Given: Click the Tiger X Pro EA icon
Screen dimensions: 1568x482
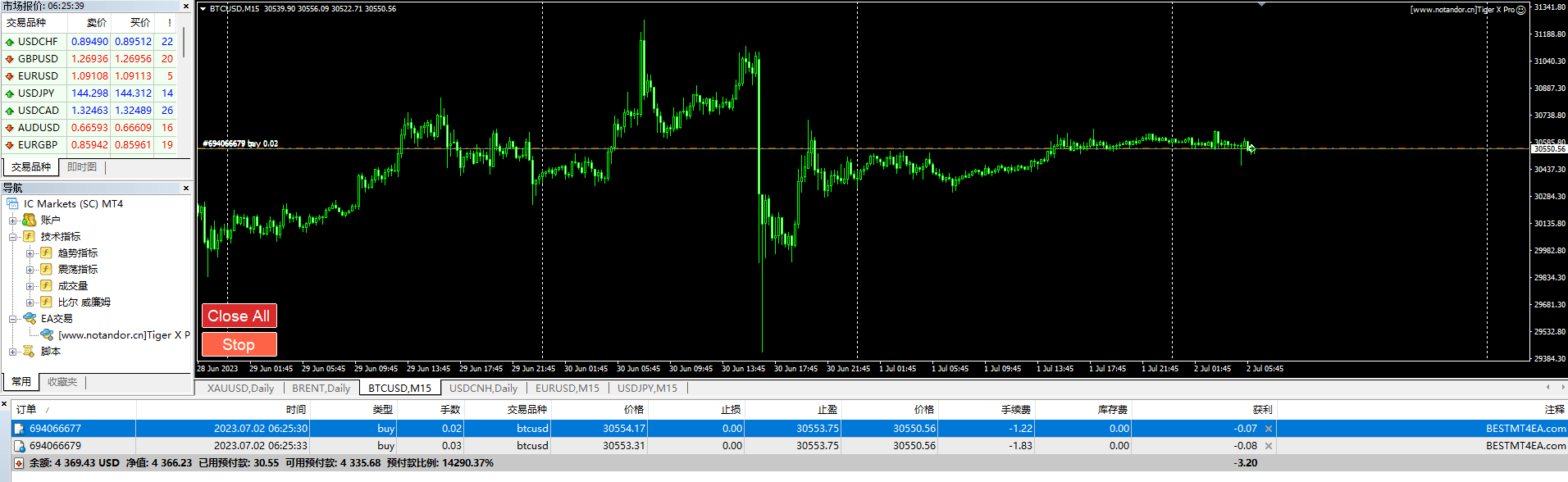Looking at the screenshot, I should (x=47, y=335).
